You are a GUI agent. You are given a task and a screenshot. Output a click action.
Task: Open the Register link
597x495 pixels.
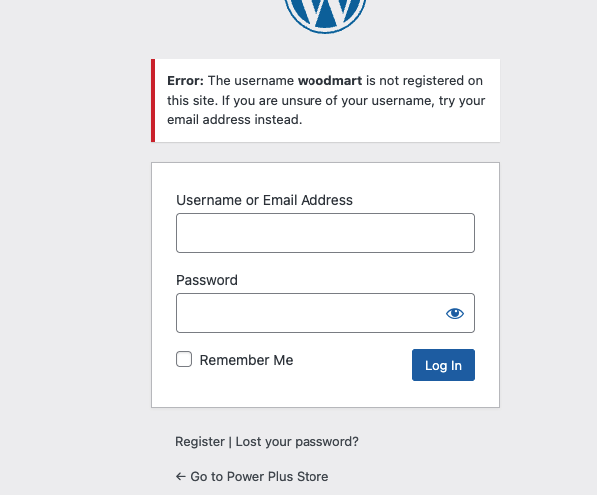(x=200, y=442)
